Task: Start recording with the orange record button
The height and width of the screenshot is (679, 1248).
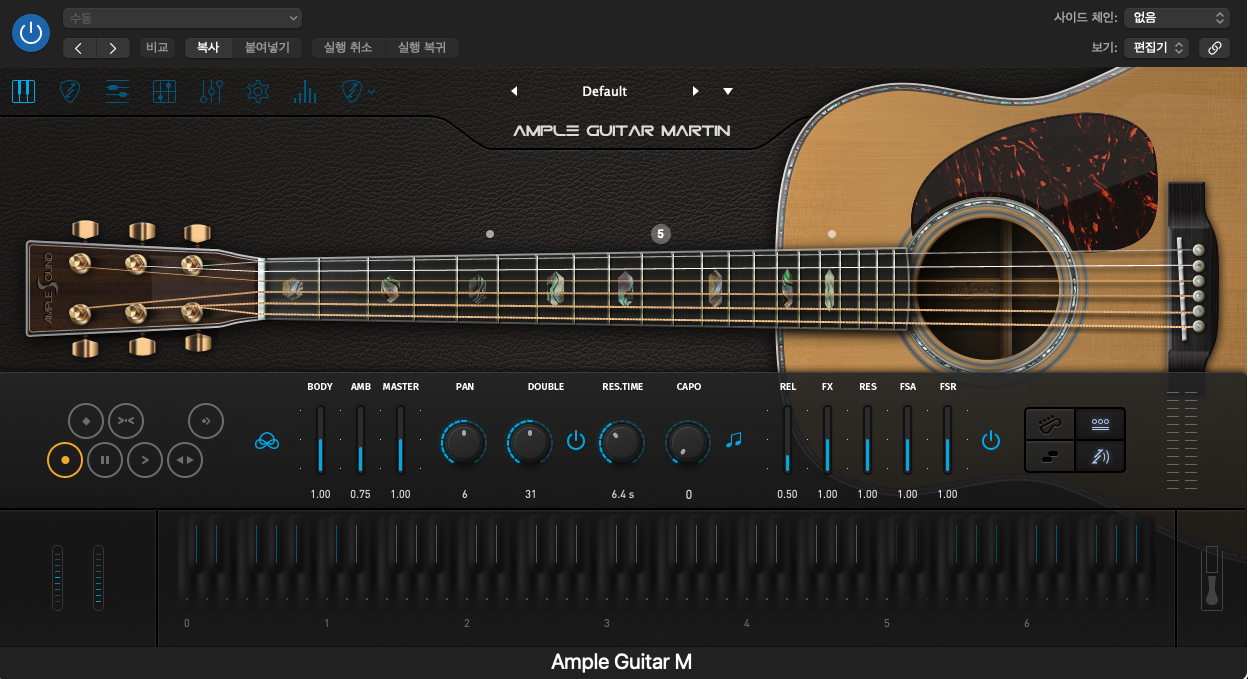Action: coord(65,460)
